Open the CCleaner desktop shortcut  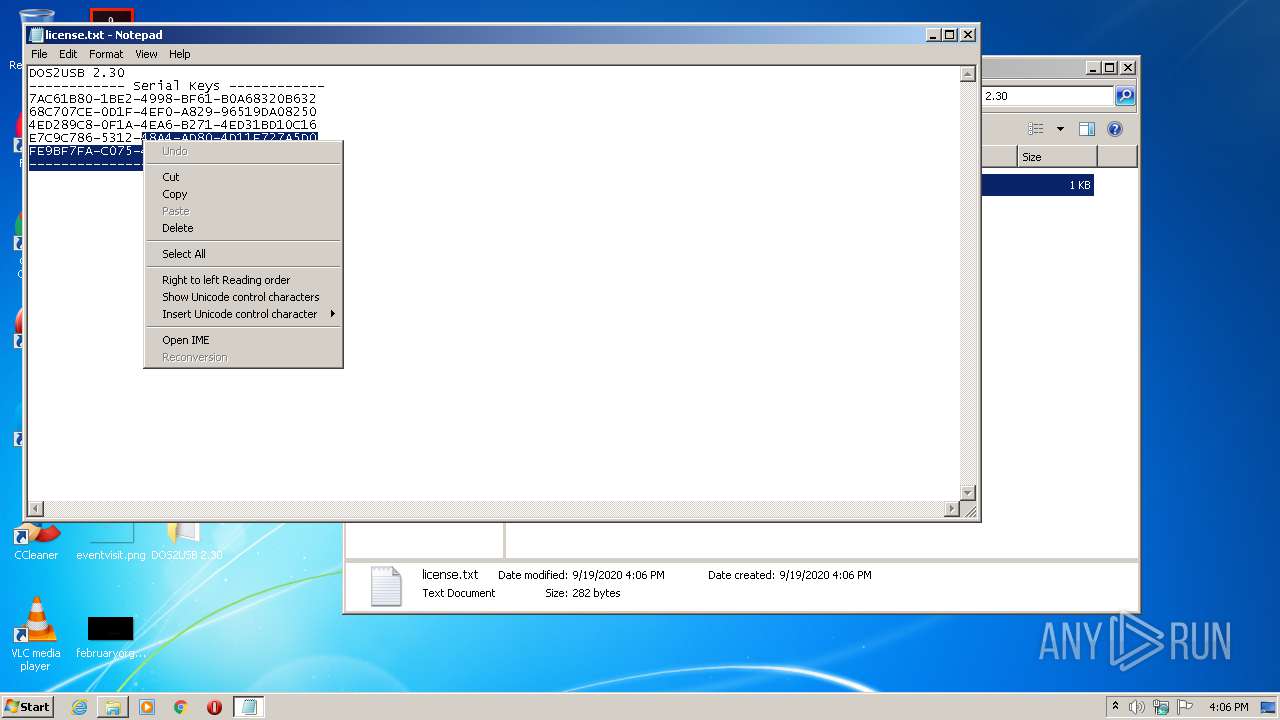tap(36, 540)
